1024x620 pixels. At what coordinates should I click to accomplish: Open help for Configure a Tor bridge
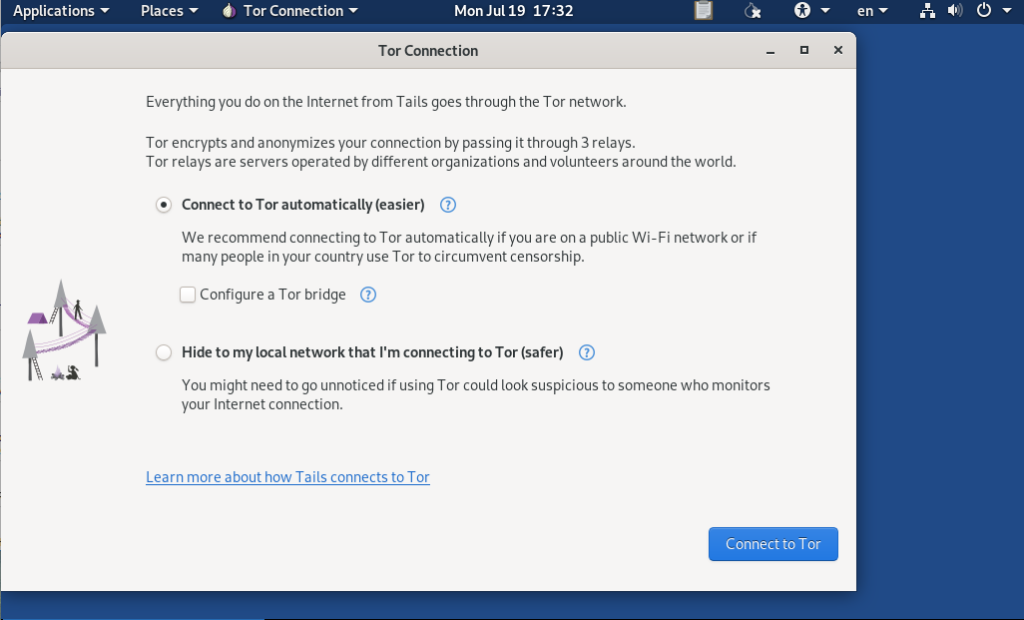pyautogui.click(x=367, y=294)
